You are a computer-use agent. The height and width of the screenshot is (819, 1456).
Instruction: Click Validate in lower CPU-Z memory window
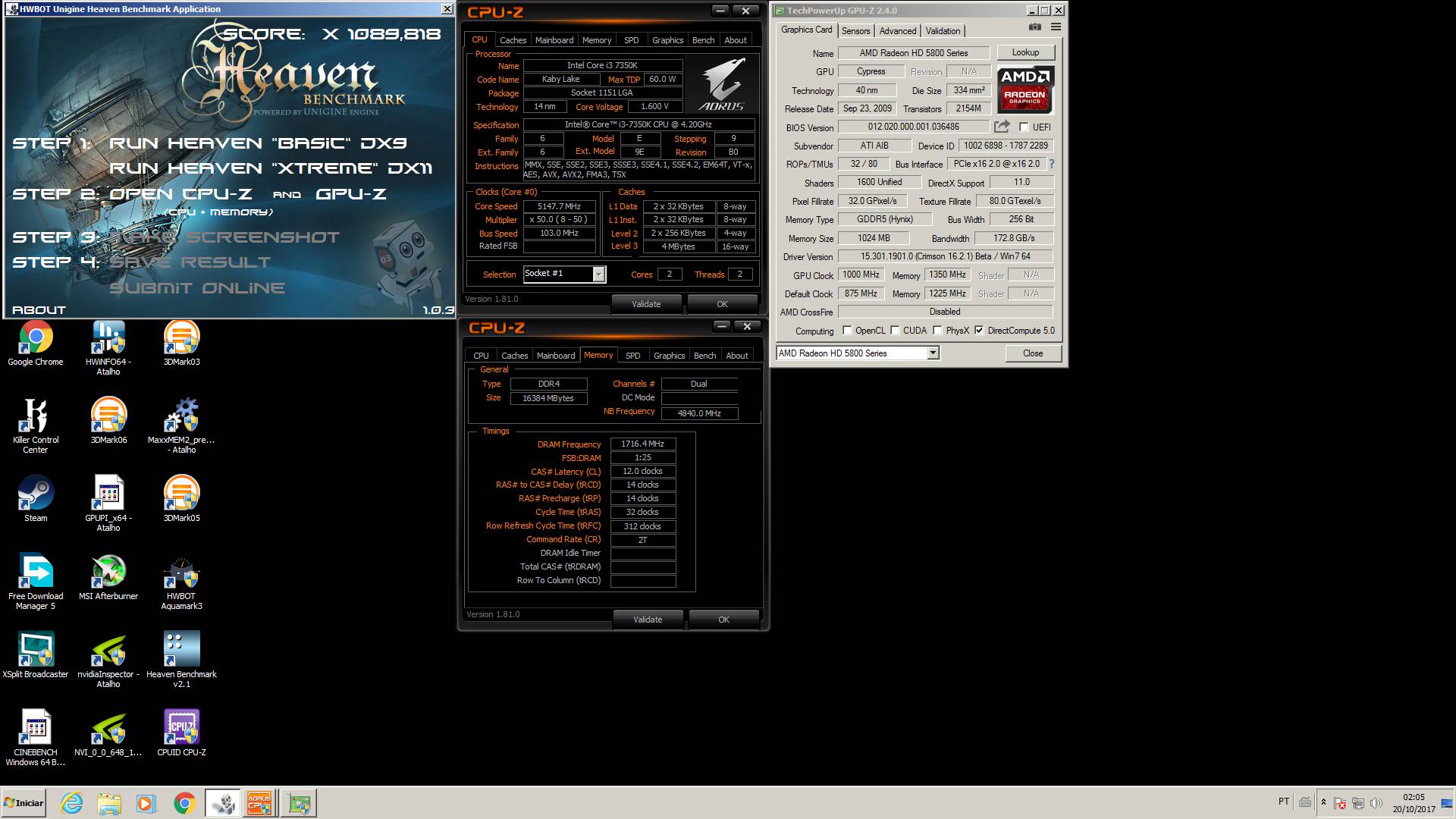pyautogui.click(x=648, y=620)
